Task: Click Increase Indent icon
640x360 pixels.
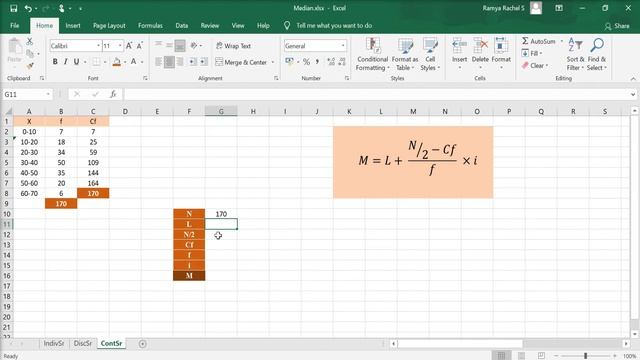Action: click(x=204, y=62)
